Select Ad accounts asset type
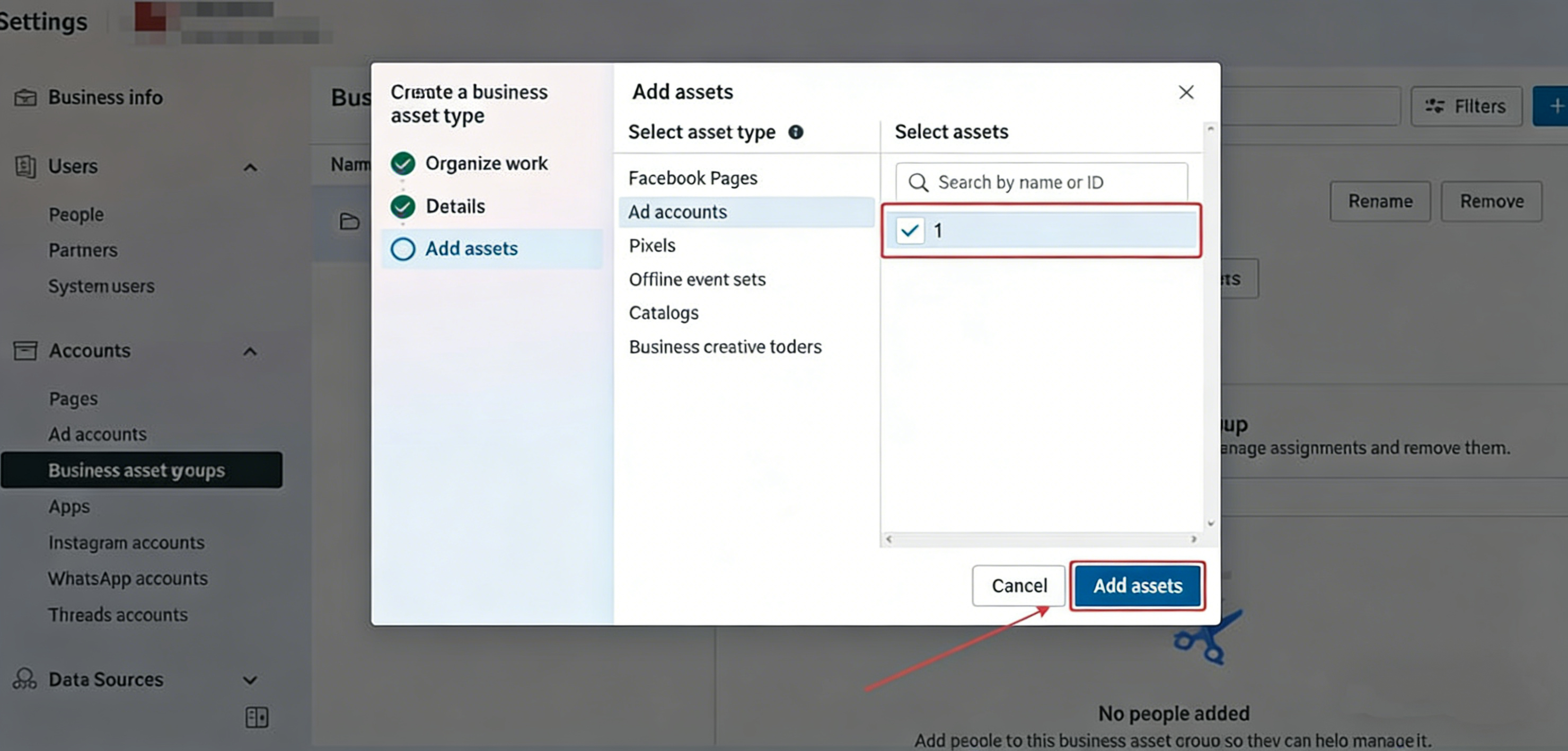The height and width of the screenshot is (751, 1568). 747,212
